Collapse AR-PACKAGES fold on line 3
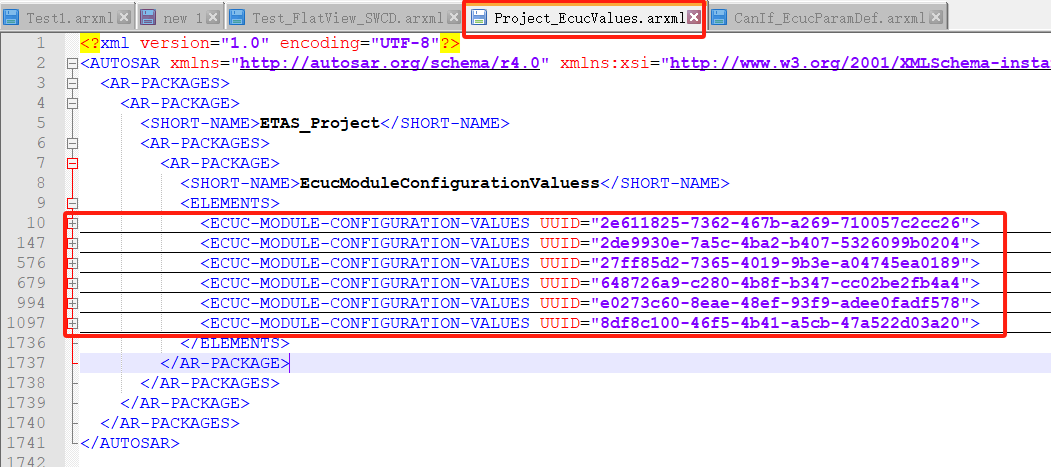This screenshot has width=1051, height=467. (x=72, y=84)
